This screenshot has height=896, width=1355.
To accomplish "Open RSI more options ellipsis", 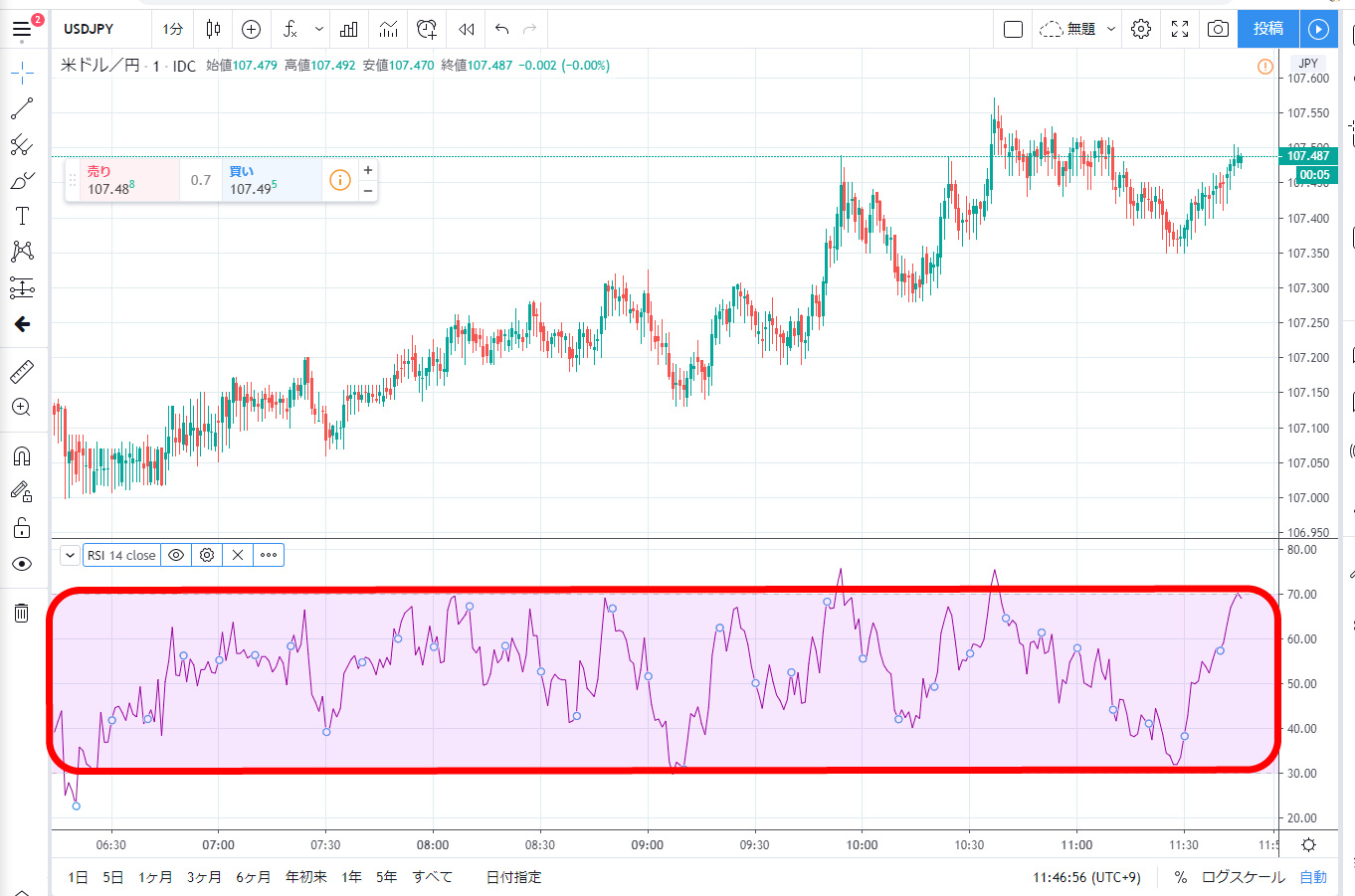I will 269,555.
